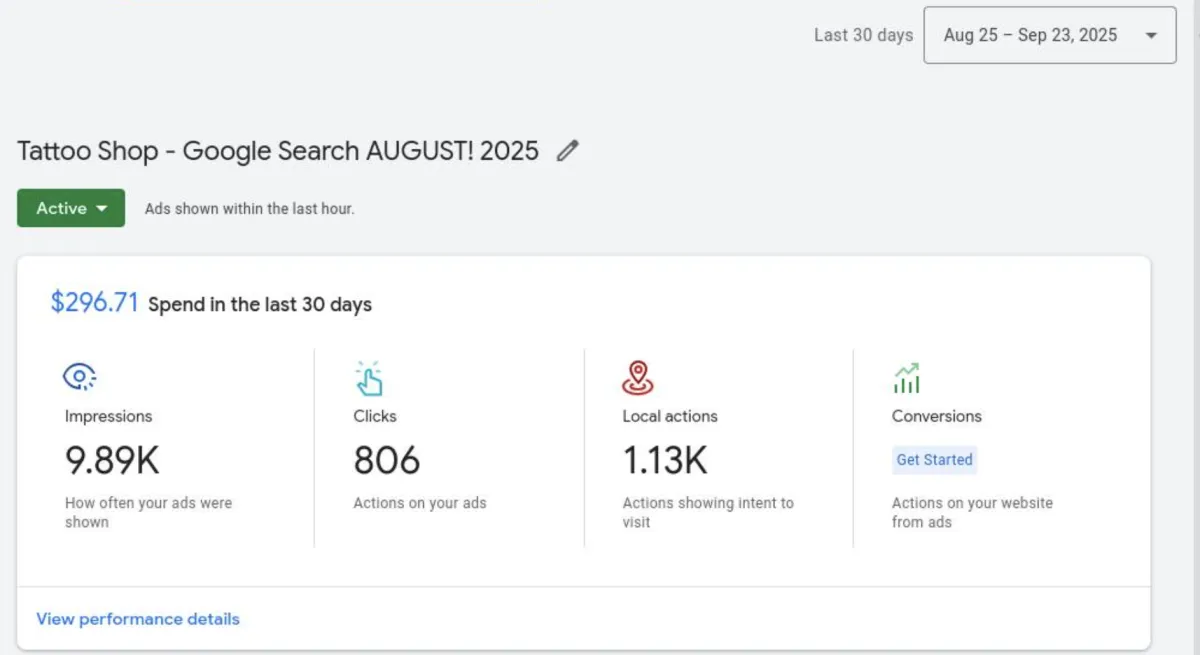Open the Active campaign status dropdown
The width and height of the screenshot is (1200, 655).
(71, 208)
